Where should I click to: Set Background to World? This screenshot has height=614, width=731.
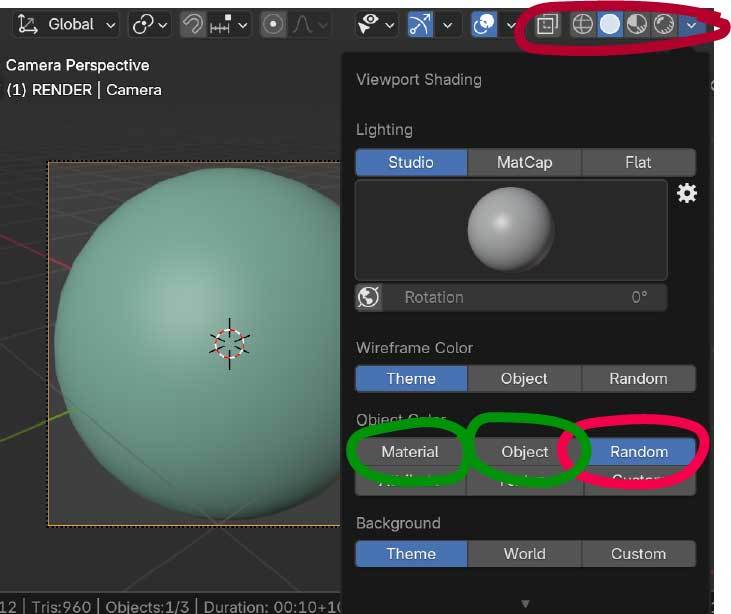click(524, 553)
